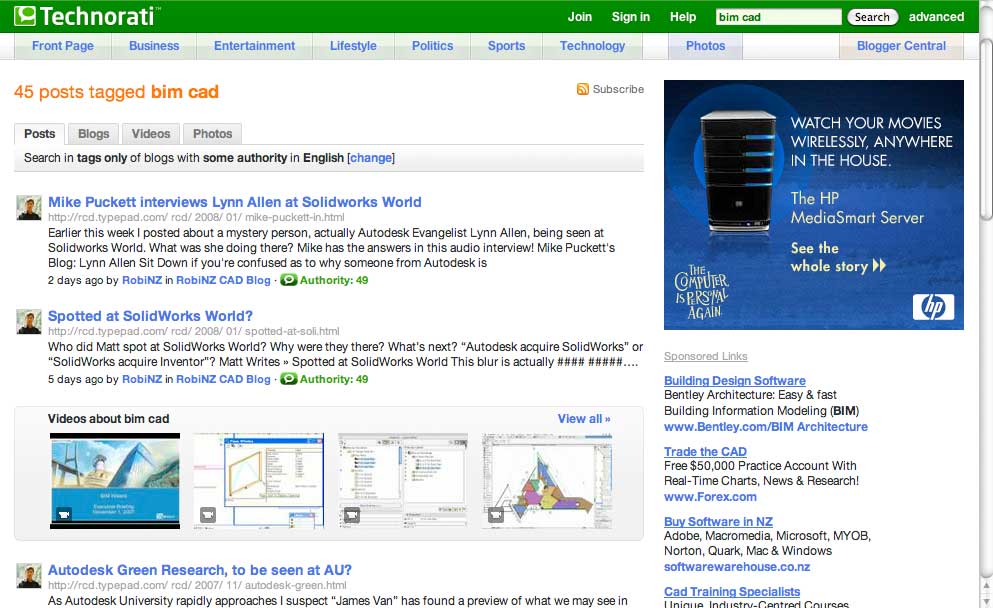The width and height of the screenshot is (993, 608).
Task: Click the change search filter link
Action: (x=371, y=158)
